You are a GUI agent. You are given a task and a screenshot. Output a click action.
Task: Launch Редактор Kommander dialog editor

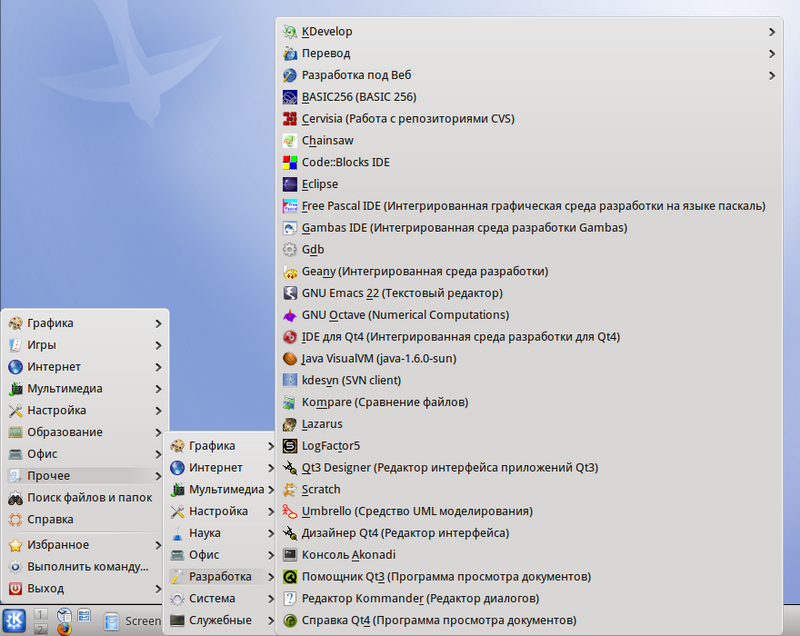[529, 599]
